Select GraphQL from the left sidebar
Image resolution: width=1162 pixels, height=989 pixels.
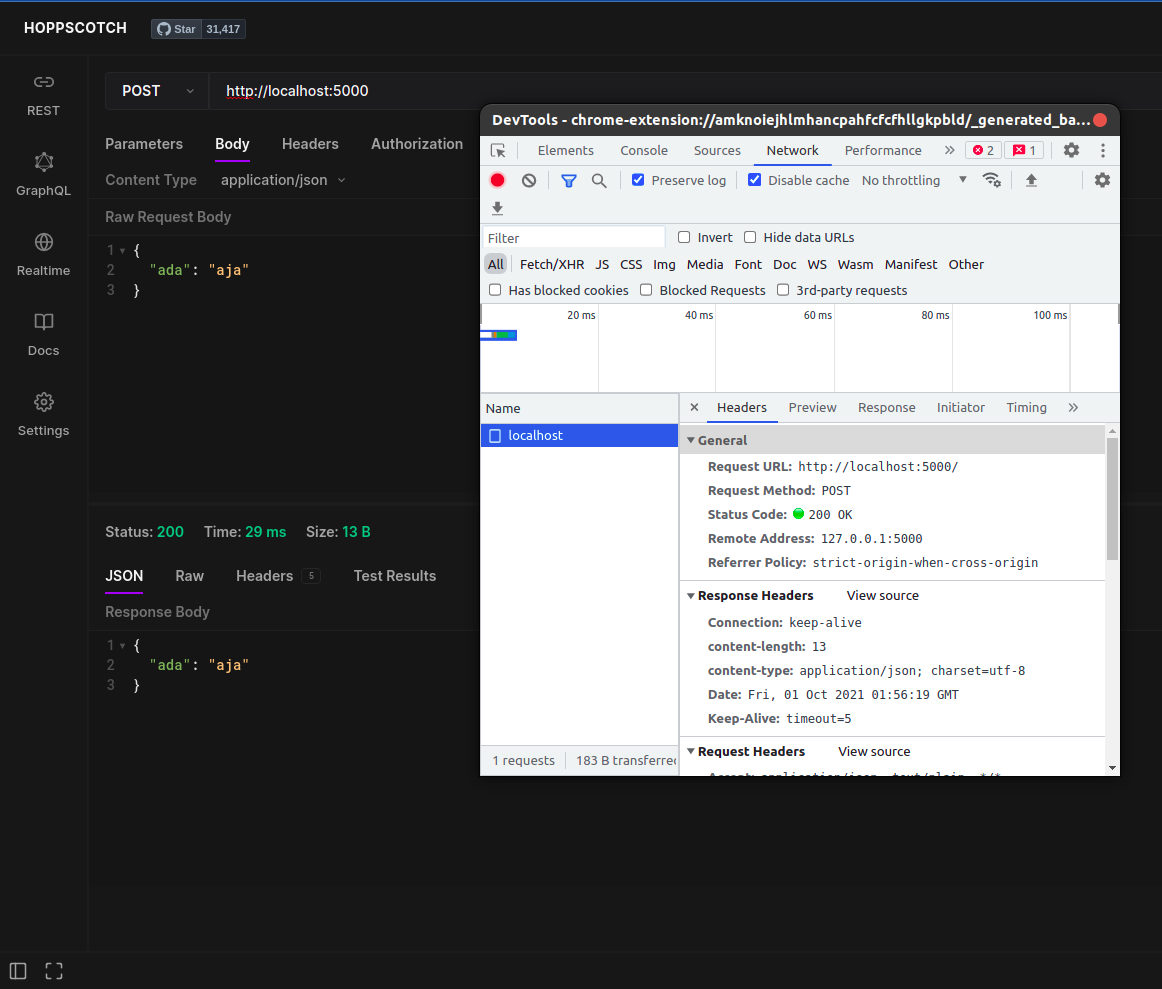(43, 175)
